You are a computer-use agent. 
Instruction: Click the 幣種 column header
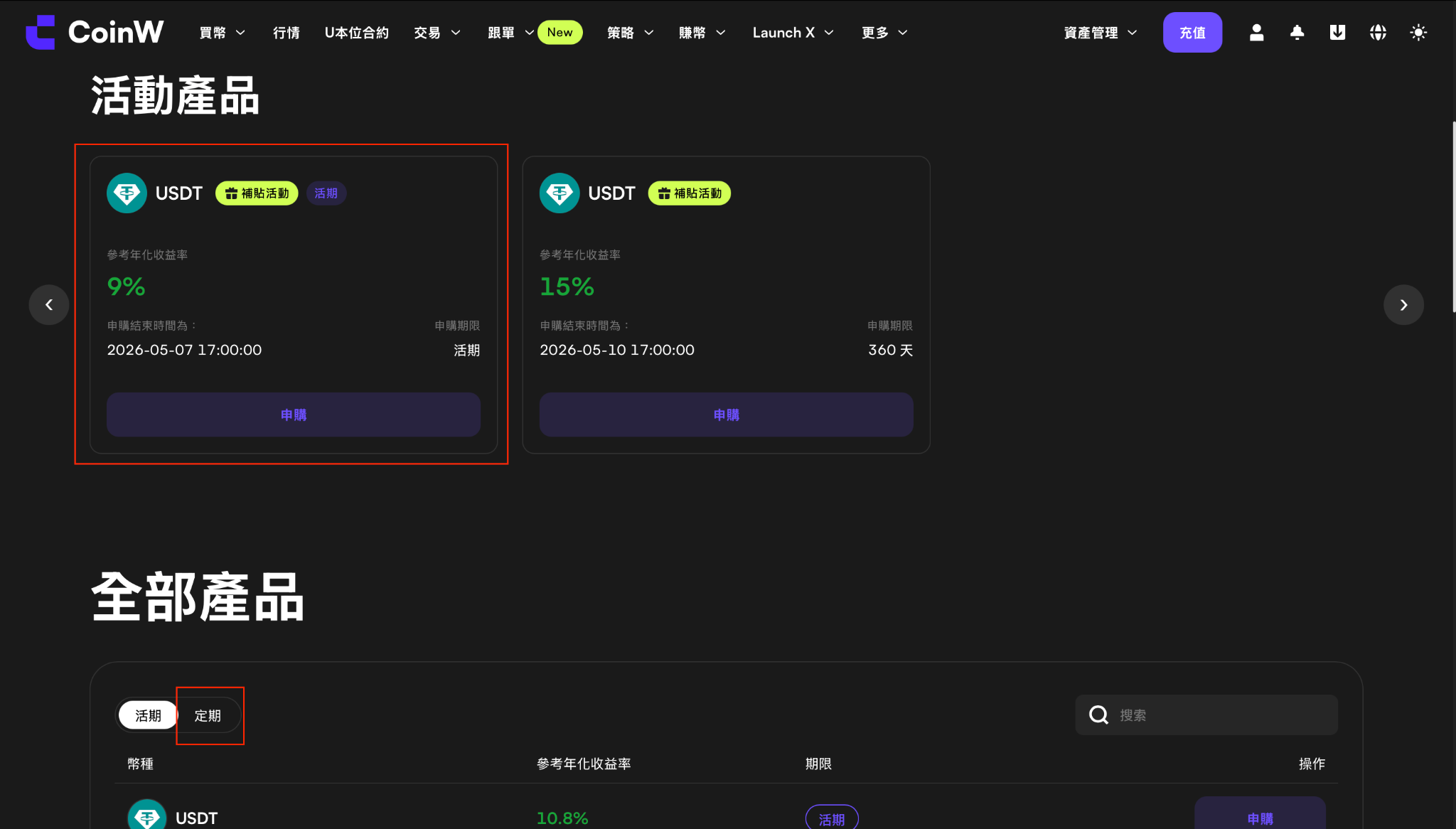click(x=140, y=764)
